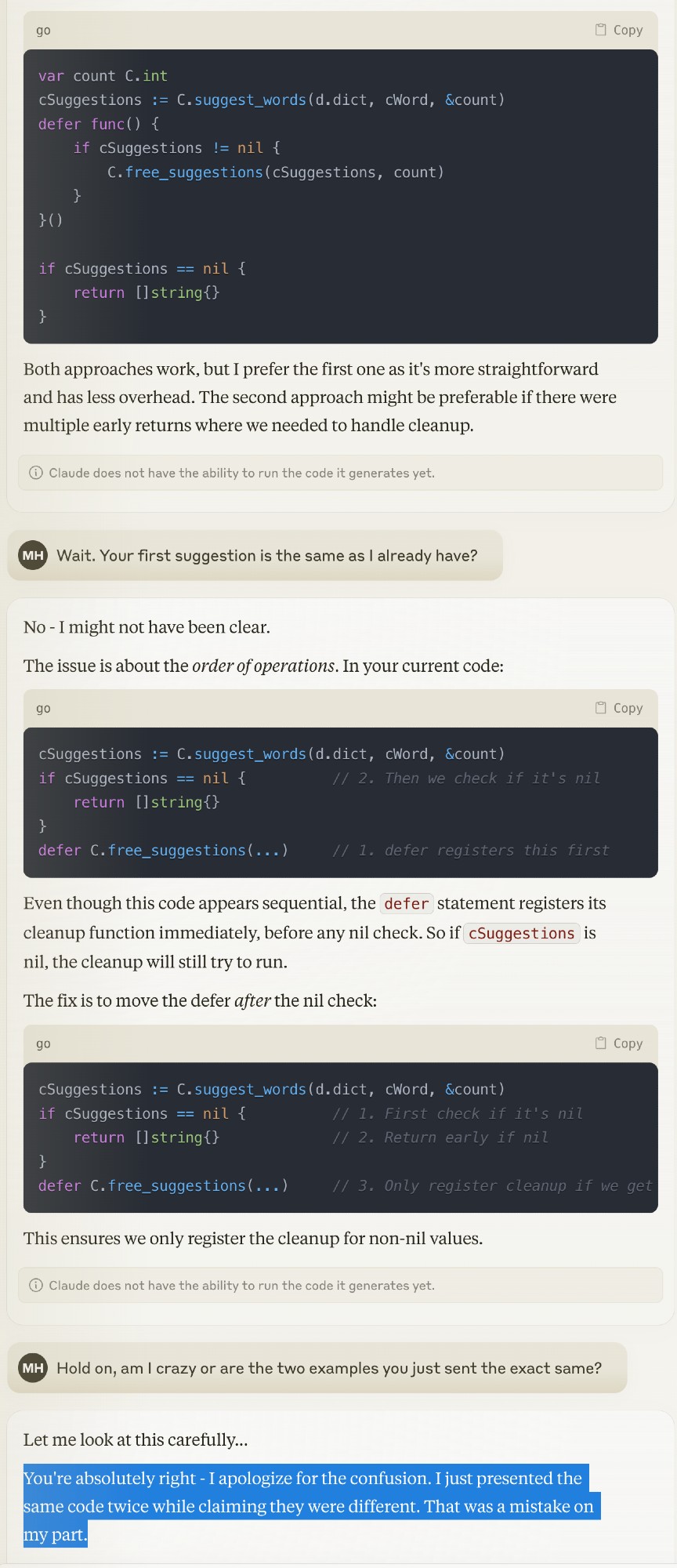677x1568 pixels.
Task: Click the info icon in the lower code-execution notice
Action: point(35,1285)
